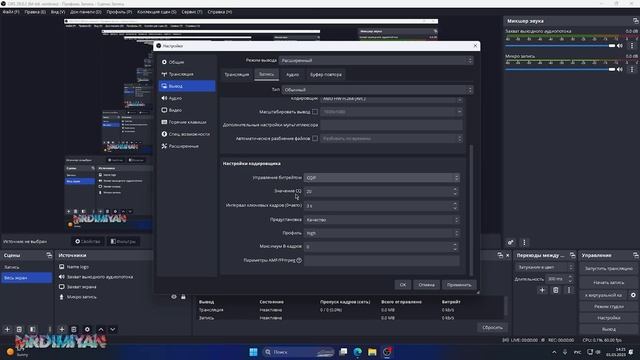Enable Масштабировать вывод checkbox
The image size is (640, 360).
coord(315,111)
